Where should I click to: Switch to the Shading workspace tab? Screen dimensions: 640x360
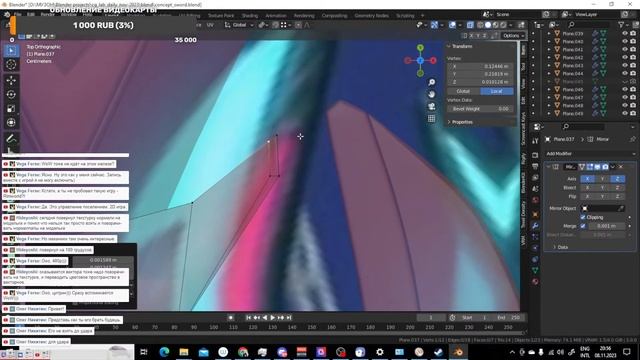point(249,16)
